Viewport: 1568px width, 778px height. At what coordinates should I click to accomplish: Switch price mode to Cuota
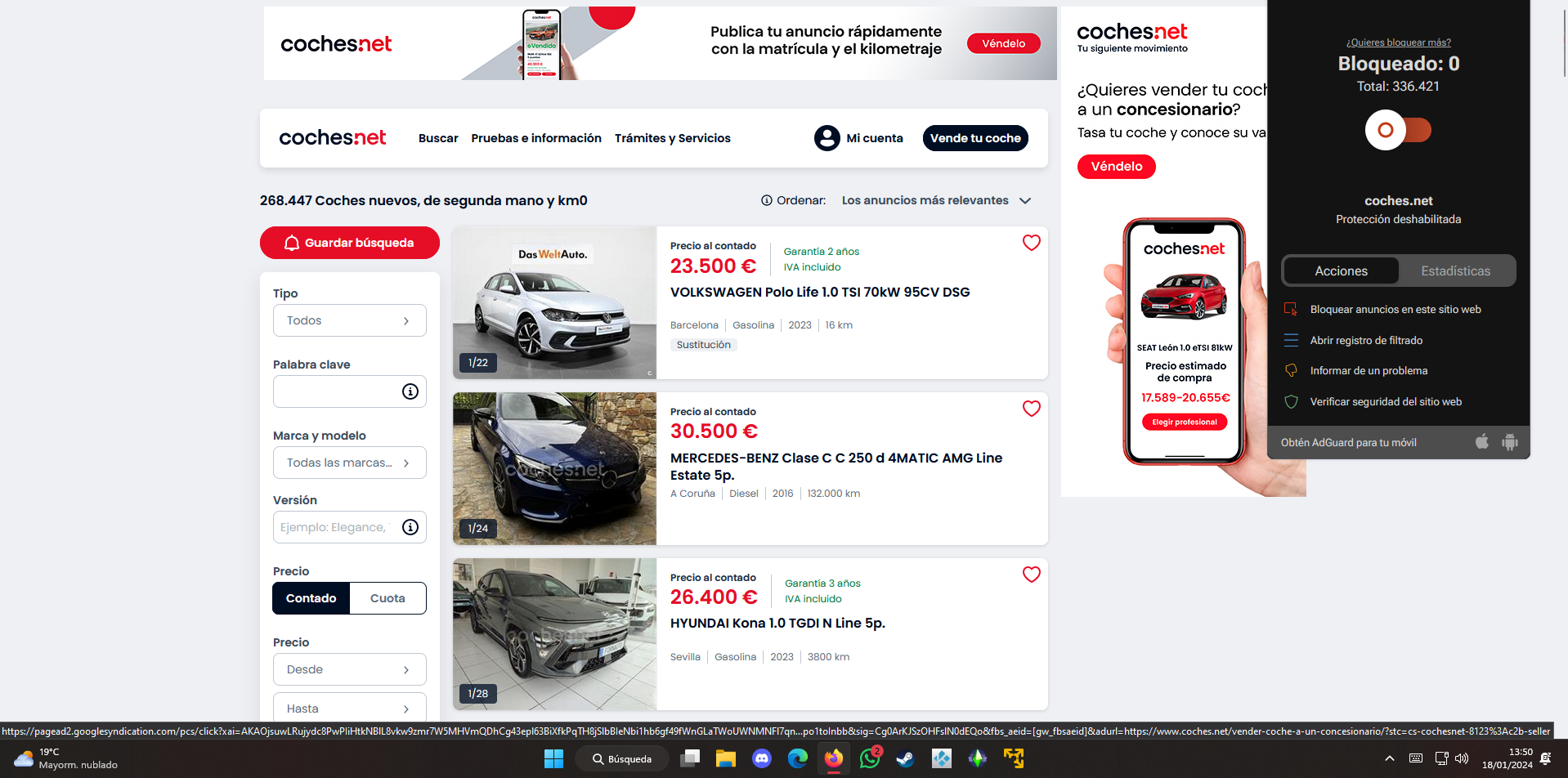tap(388, 597)
